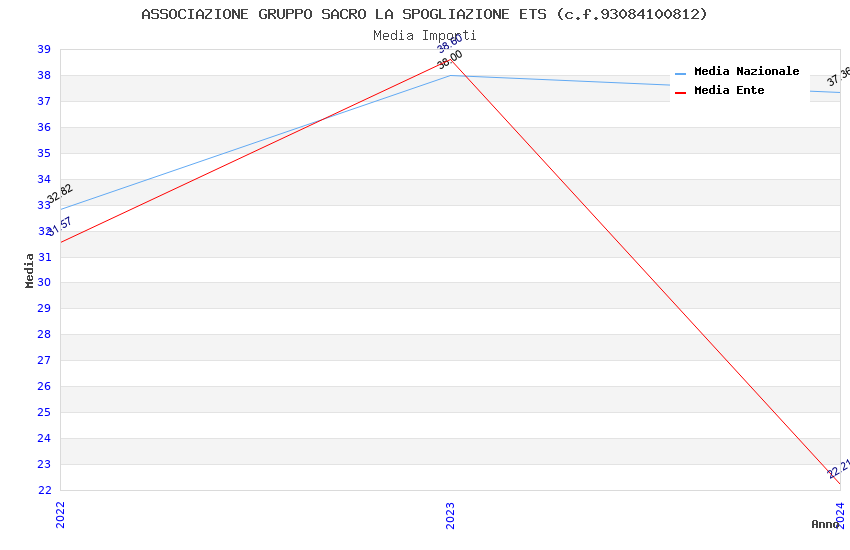Click the Anno axis title
The width and height of the screenshot is (850, 550).
[825, 524]
